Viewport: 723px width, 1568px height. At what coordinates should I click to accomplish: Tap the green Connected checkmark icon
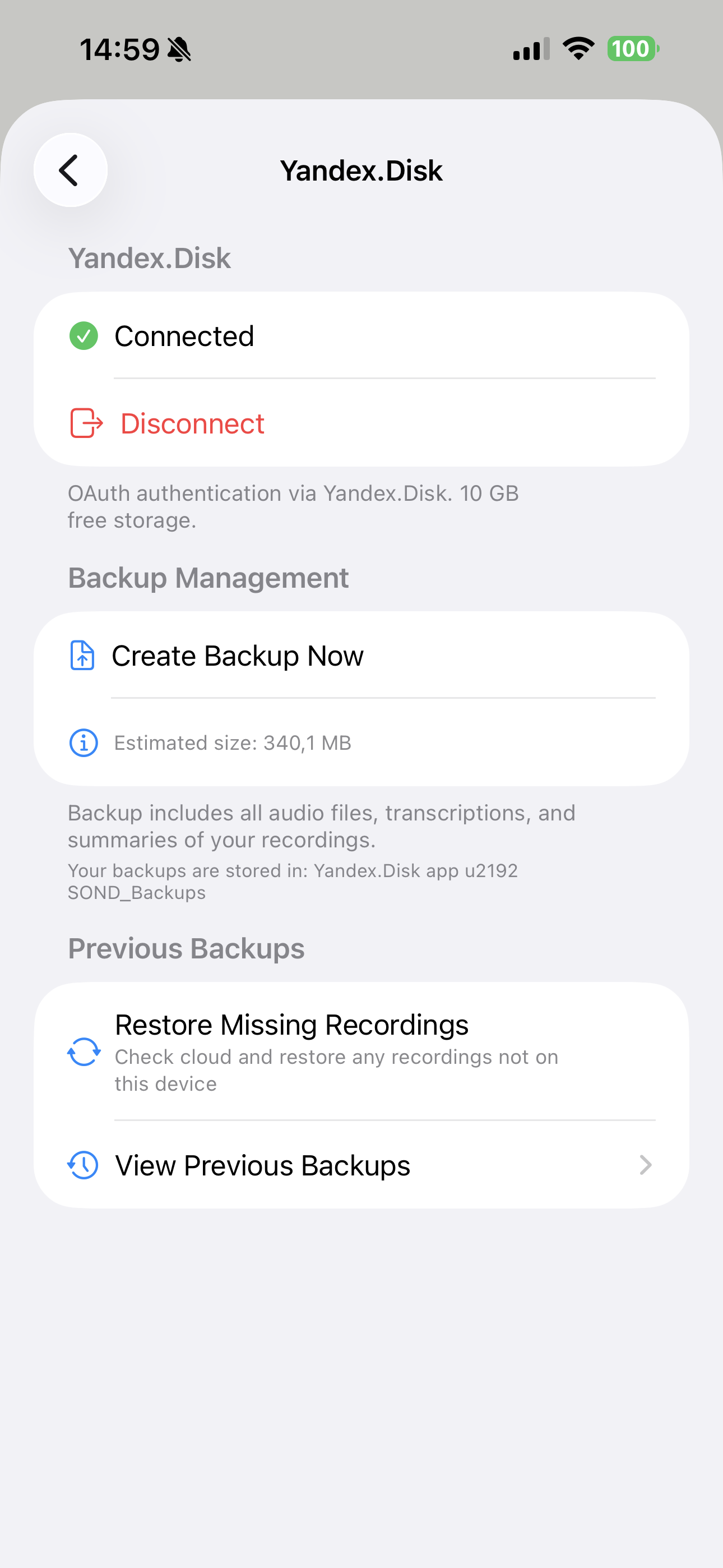(x=84, y=336)
